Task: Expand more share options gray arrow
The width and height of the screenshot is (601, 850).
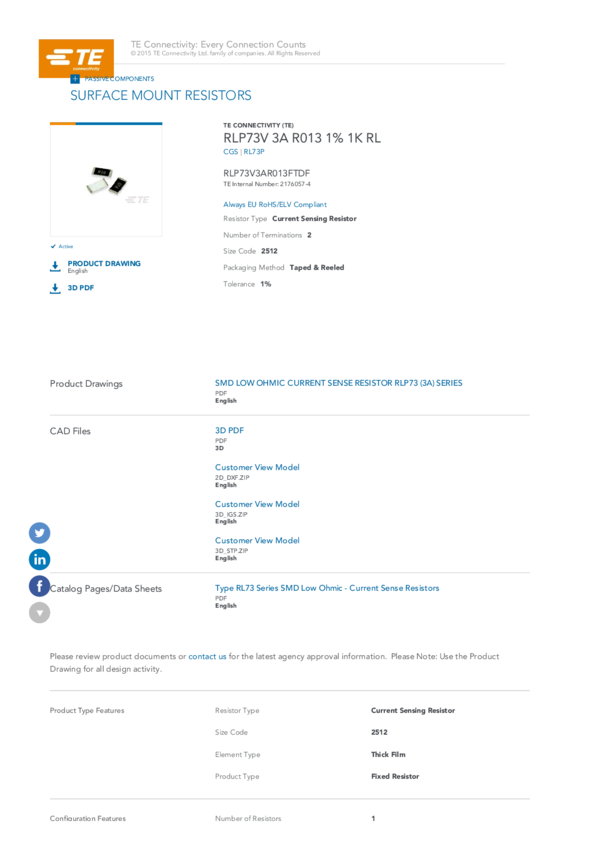Action: coord(40,613)
